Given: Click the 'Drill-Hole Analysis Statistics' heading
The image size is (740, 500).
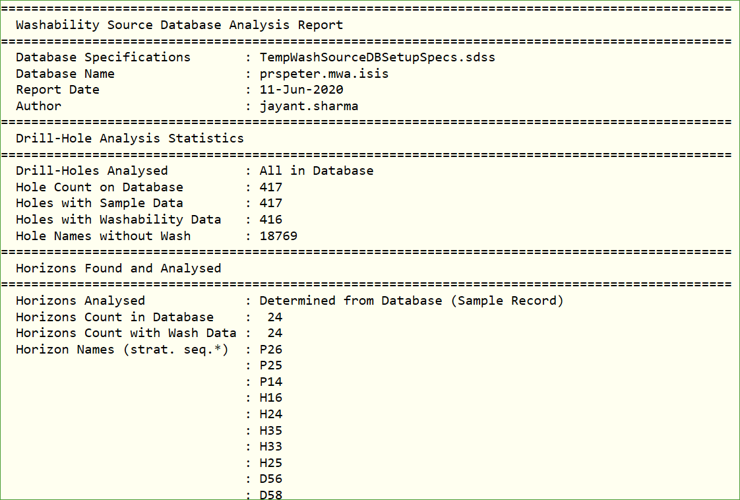Looking at the screenshot, I should (x=129, y=138).
